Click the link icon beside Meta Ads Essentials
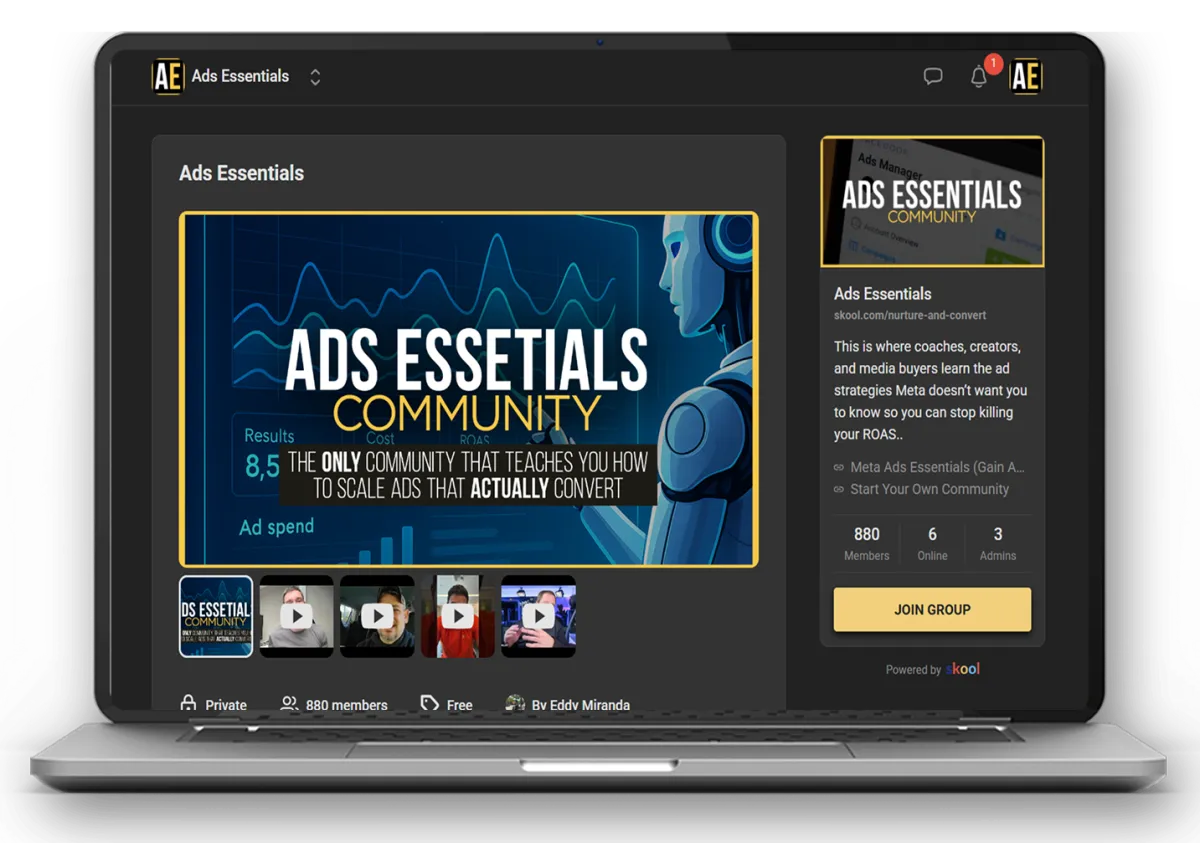Viewport: 1200px width, 843px height. pos(839,467)
